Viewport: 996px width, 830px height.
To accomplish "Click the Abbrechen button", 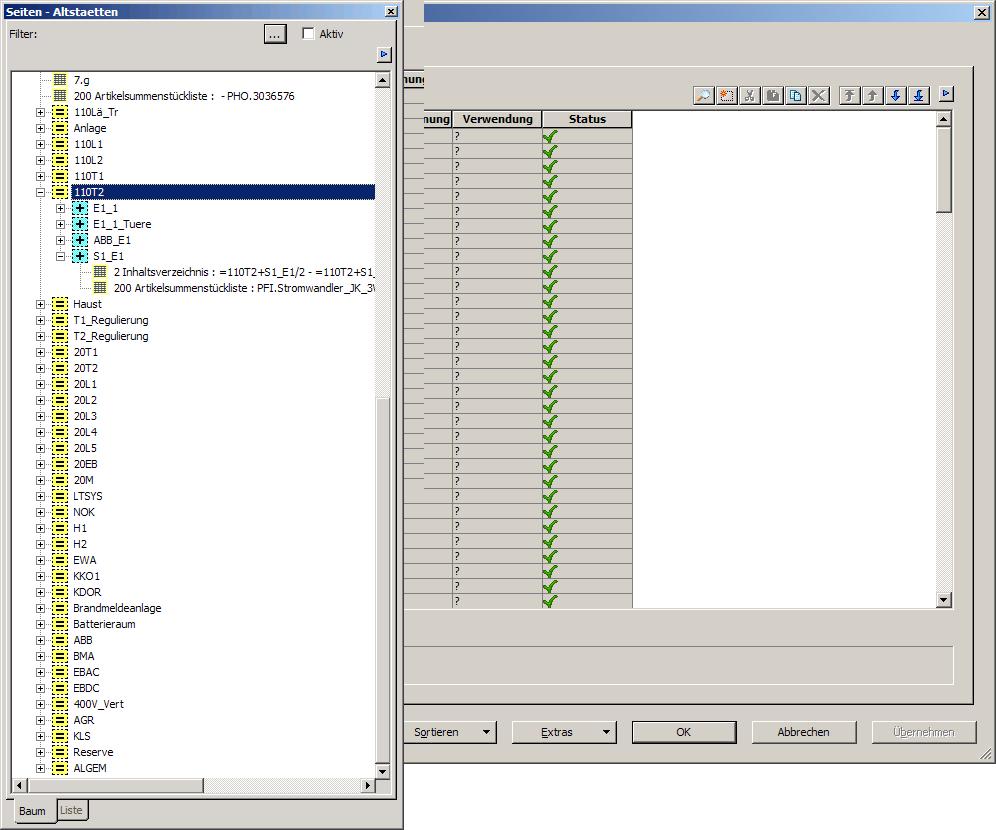I will click(x=803, y=732).
